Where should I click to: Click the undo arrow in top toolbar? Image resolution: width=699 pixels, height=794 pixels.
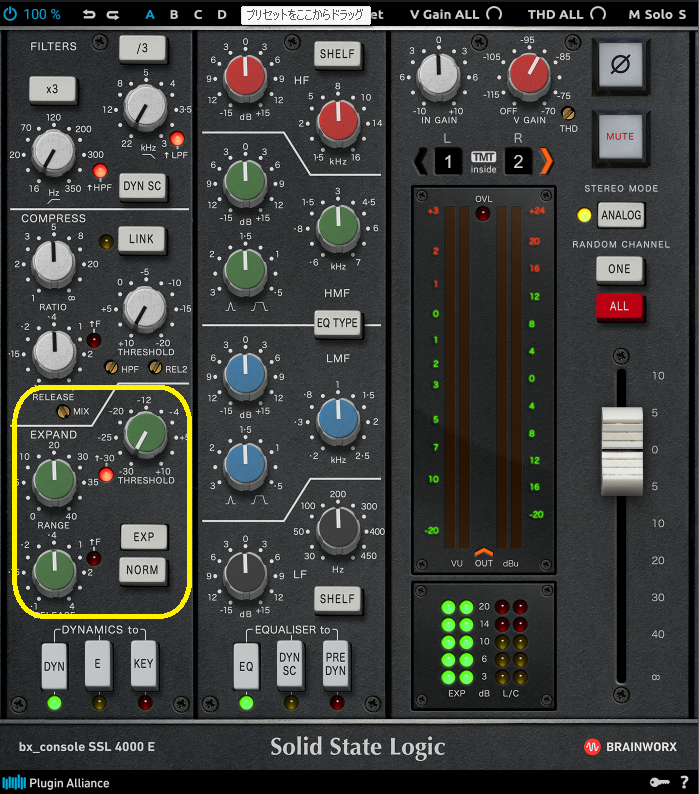pos(89,15)
